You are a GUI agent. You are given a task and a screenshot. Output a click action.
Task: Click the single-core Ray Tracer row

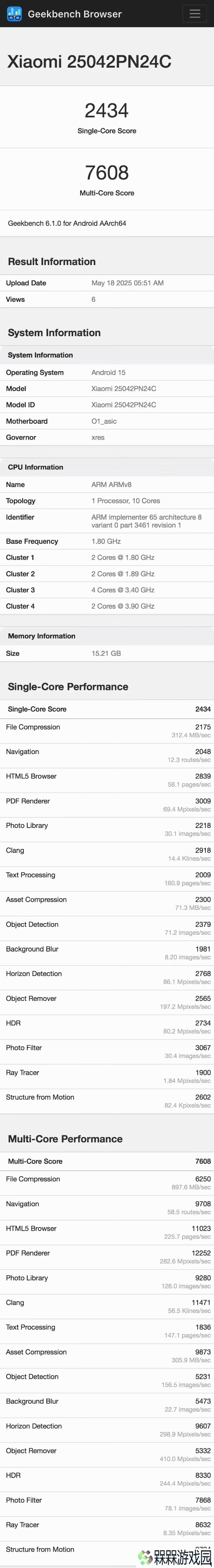[107, 1076]
